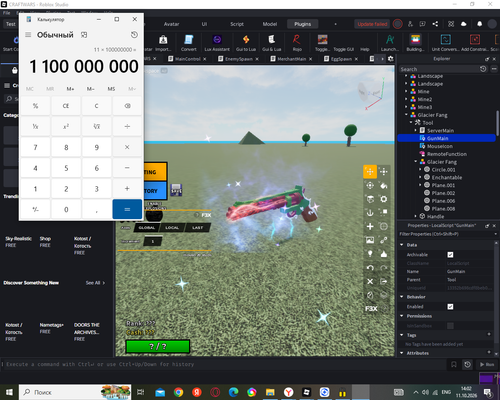Viewport: 500px width, 400px height.
Task: Open Google Chrome from the taskbar
Action: click(x=178, y=392)
